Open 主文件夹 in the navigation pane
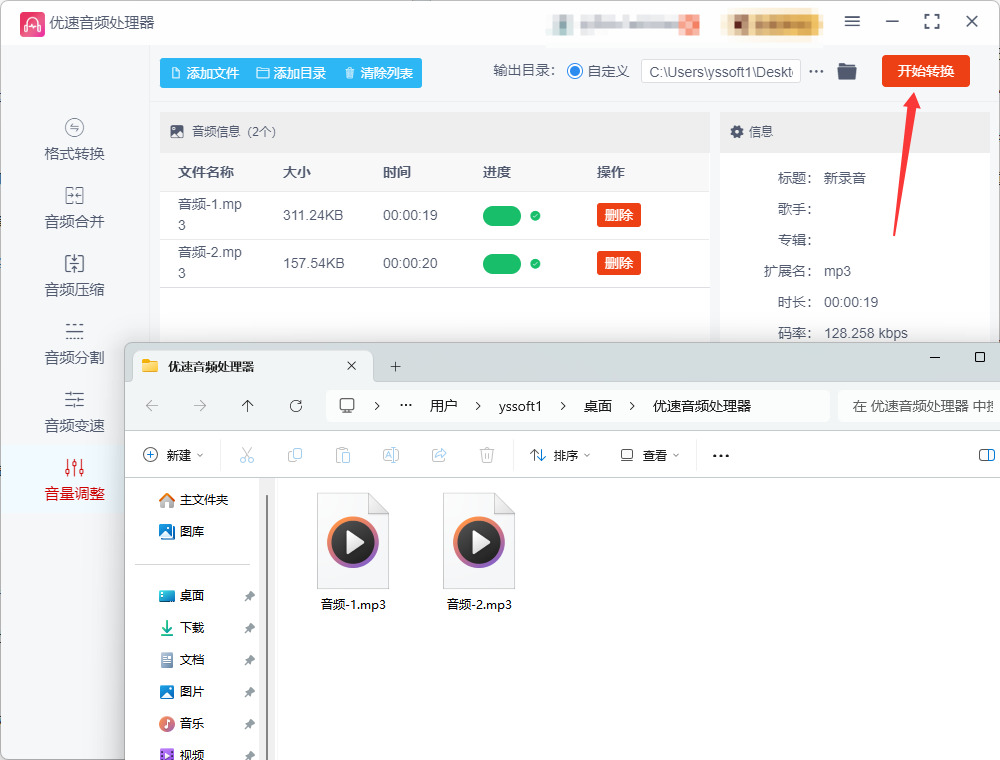1000x760 pixels. tap(194, 500)
